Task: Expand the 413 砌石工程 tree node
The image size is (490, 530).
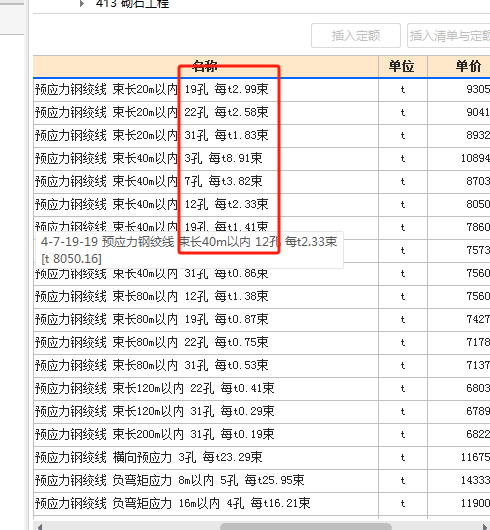Action: (x=82, y=4)
